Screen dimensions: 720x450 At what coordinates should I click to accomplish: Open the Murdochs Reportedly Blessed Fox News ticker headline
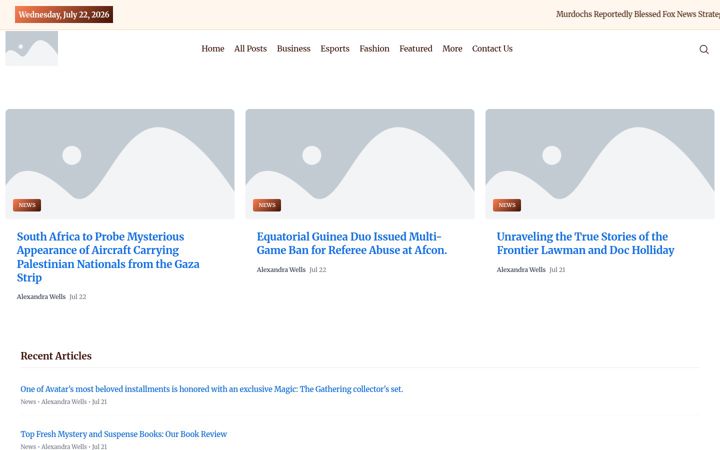tap(638, 14)
